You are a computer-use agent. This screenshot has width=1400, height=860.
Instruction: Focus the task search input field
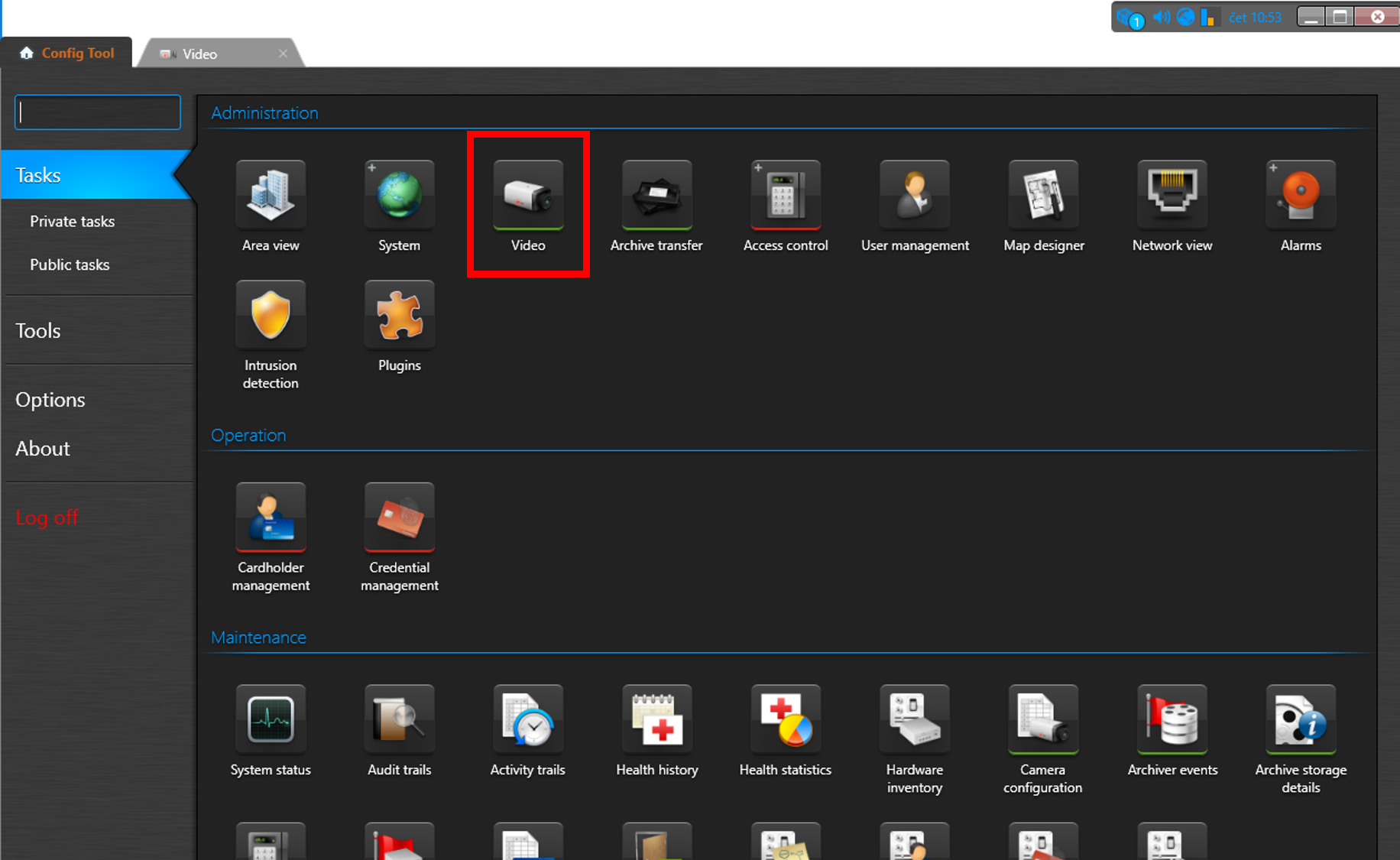click(98, 113)
